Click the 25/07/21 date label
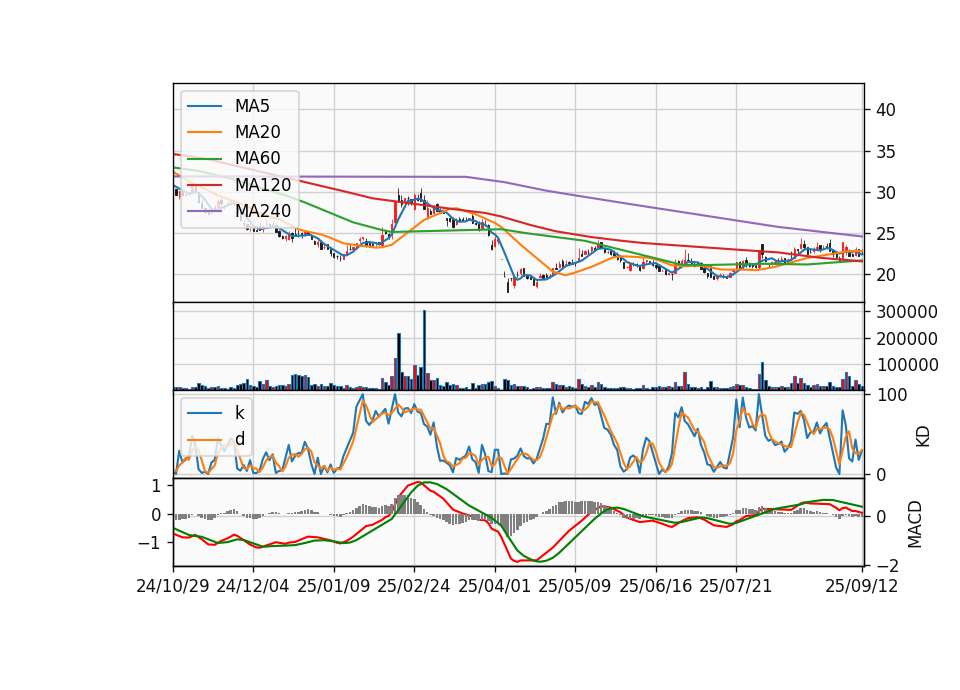Image resolution: width=960 pixels, height=690 pixels. click(736, 586)
